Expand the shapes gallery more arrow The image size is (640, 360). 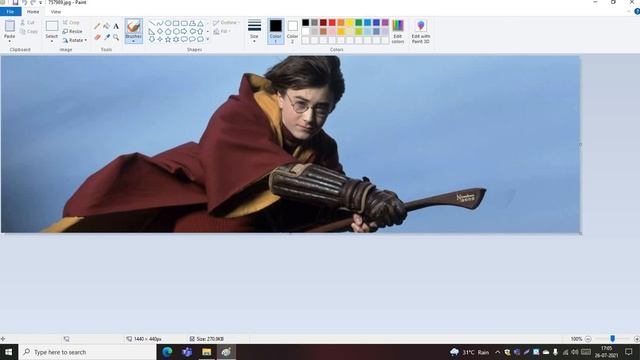(207, 39)
